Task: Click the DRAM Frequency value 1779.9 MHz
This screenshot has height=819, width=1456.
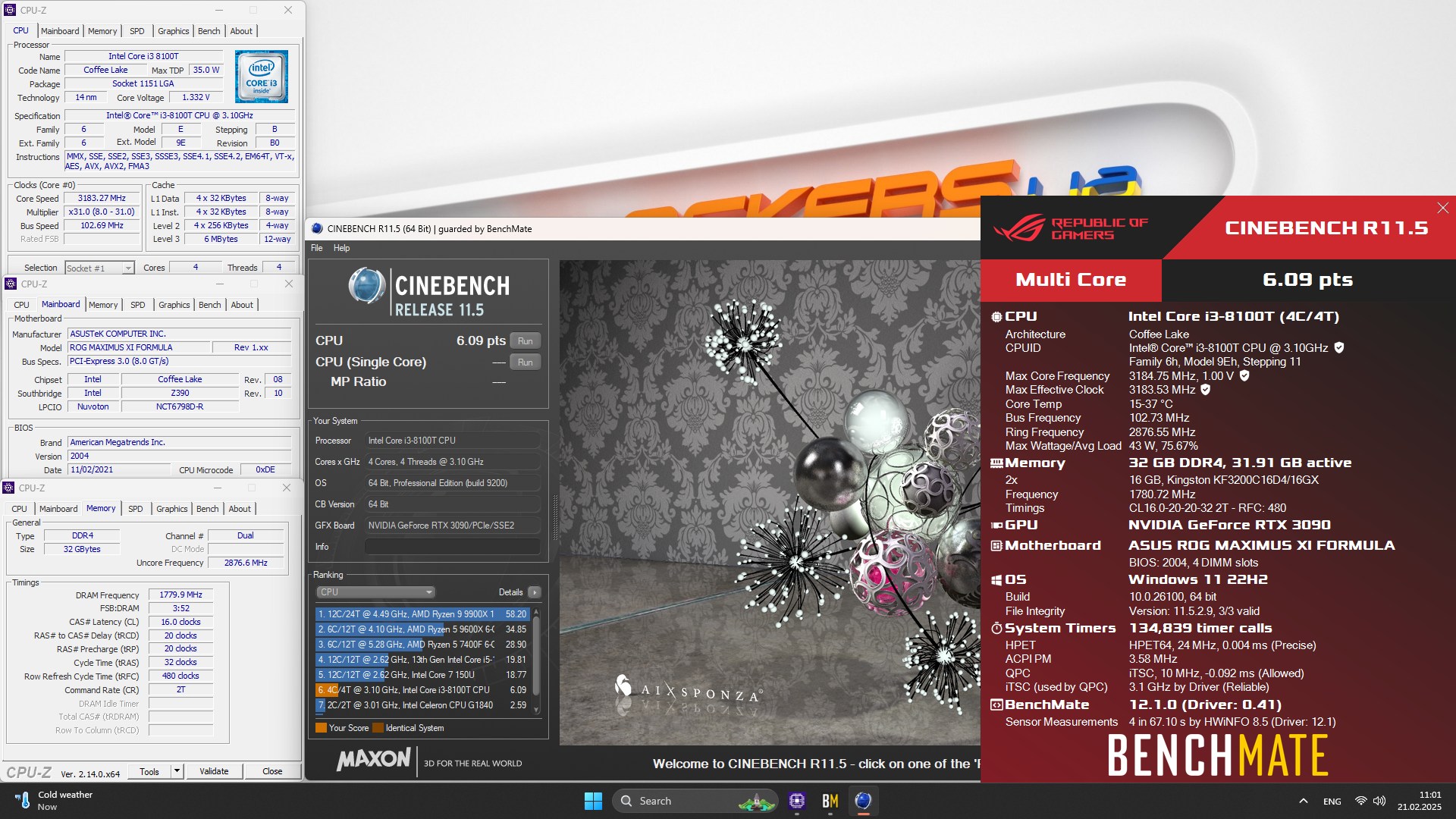Action: coord(181,595)
